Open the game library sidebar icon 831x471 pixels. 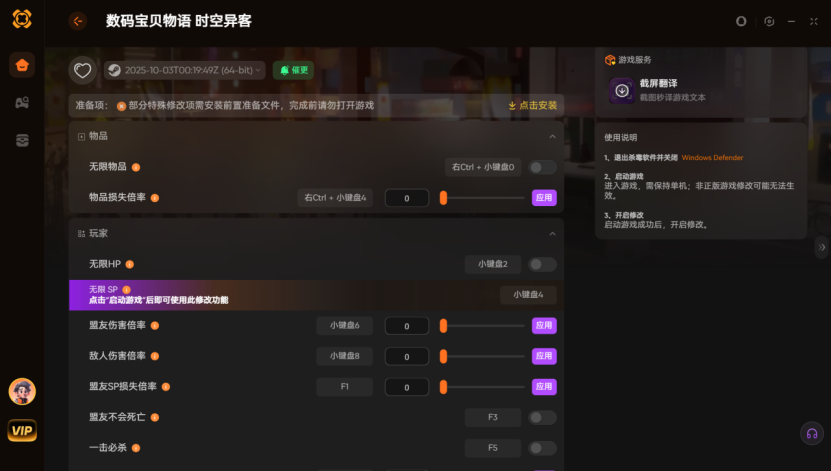pos(22,103)
